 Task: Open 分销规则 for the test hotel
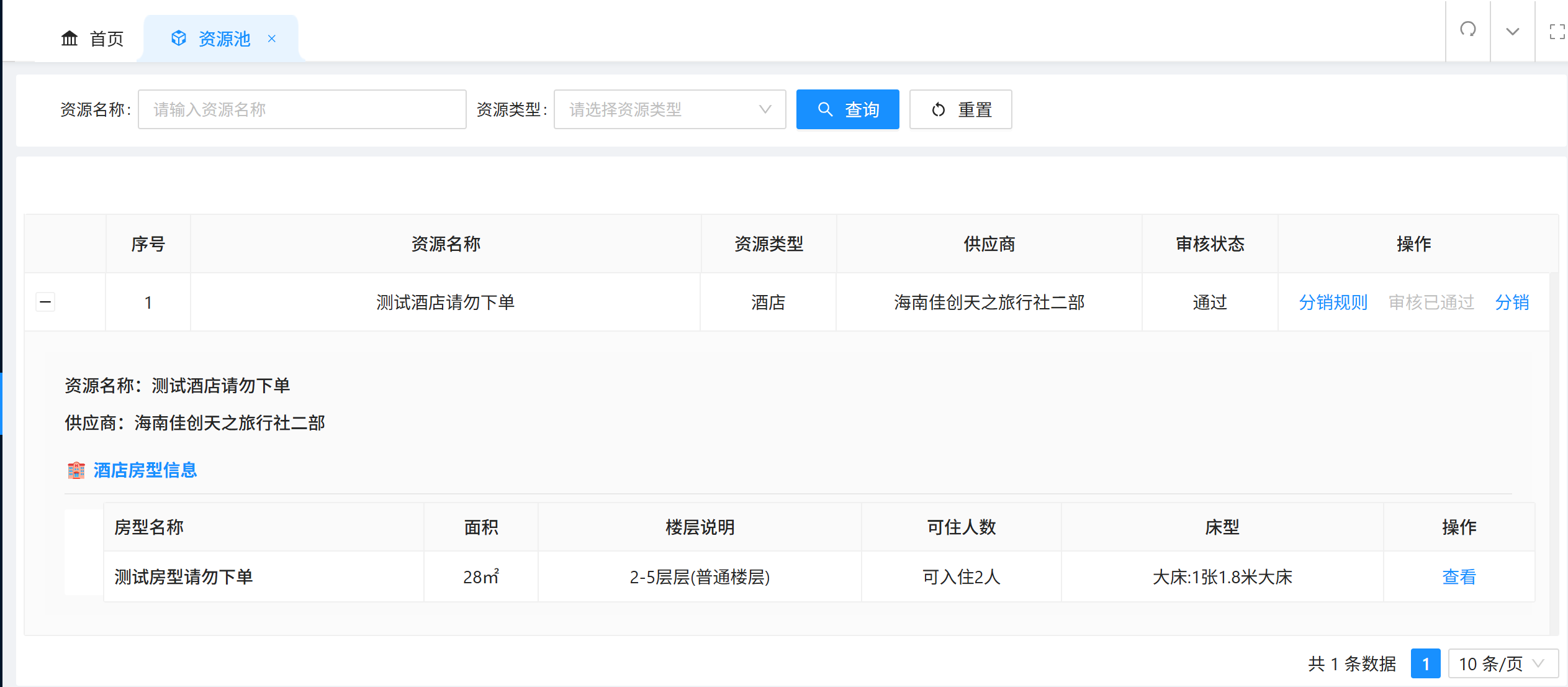1333,303
